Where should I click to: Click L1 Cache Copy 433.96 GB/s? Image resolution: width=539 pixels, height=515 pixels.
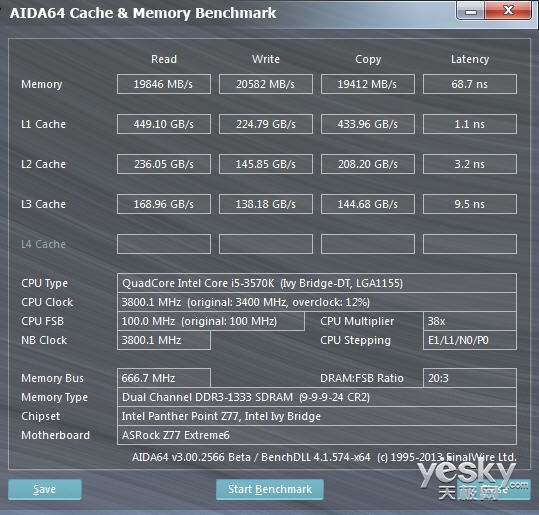tap(368, 124)
